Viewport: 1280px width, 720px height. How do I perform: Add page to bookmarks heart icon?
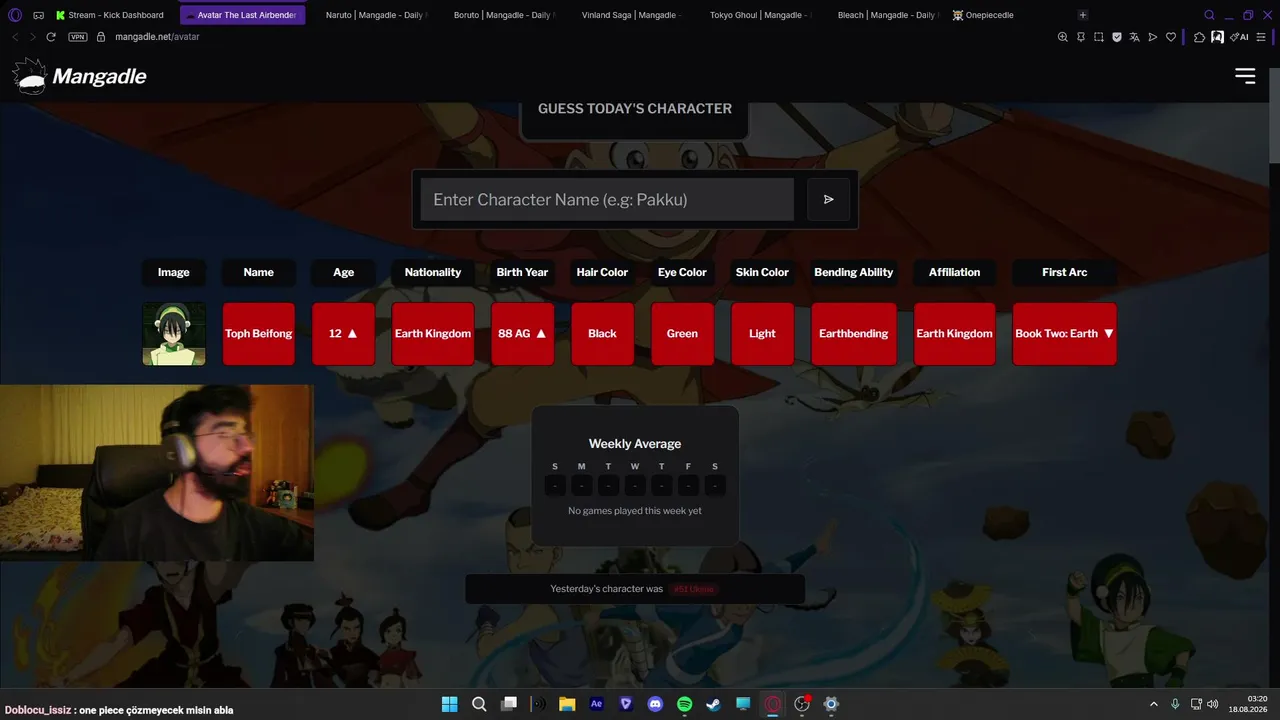tap(1171, 37)
